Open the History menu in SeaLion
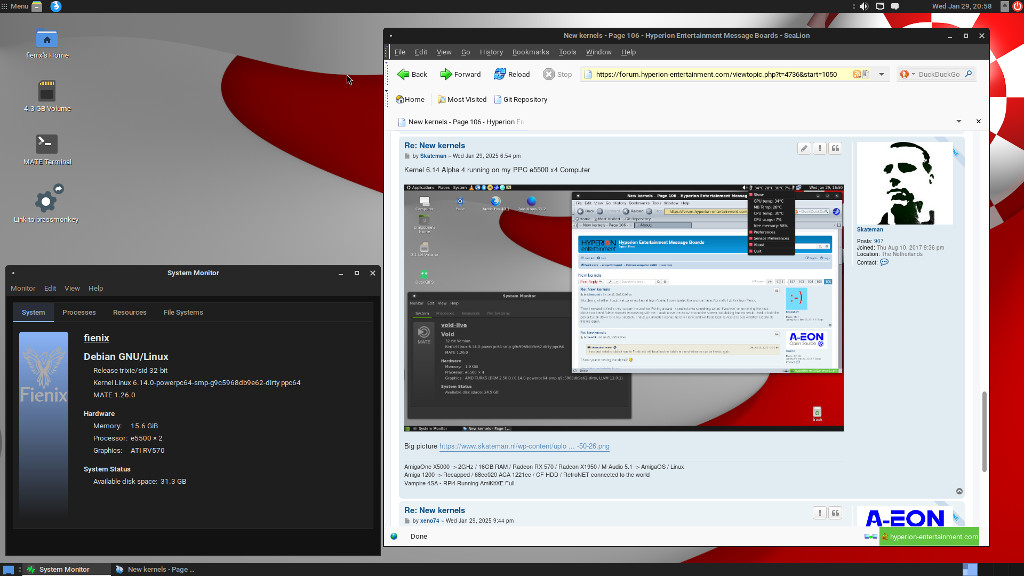This screenshot has width=1024, height=576. (x=491, y=52)
